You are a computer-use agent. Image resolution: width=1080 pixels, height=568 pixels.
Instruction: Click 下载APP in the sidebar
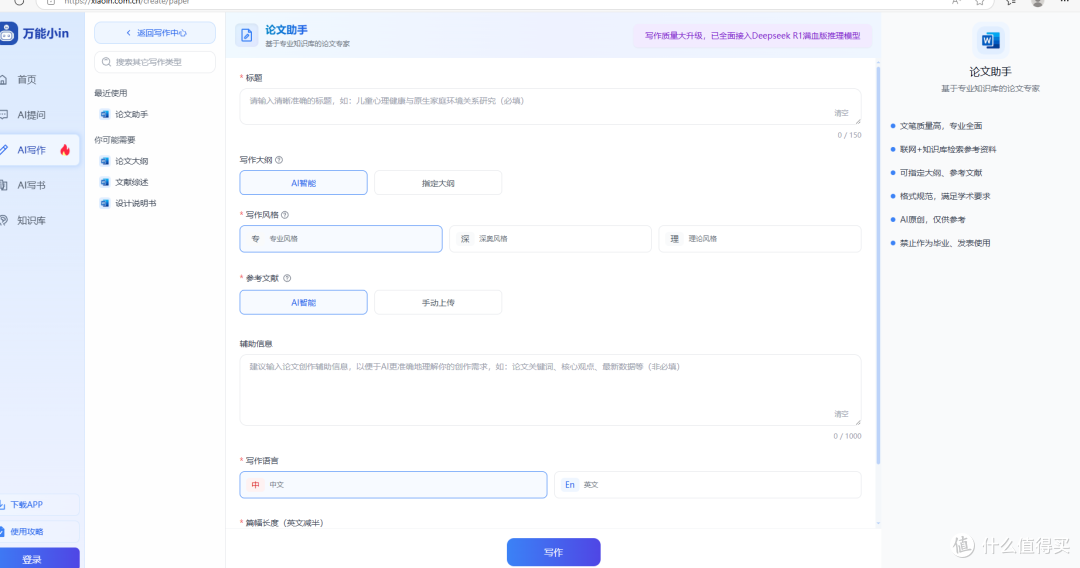(x=39, y=505)
